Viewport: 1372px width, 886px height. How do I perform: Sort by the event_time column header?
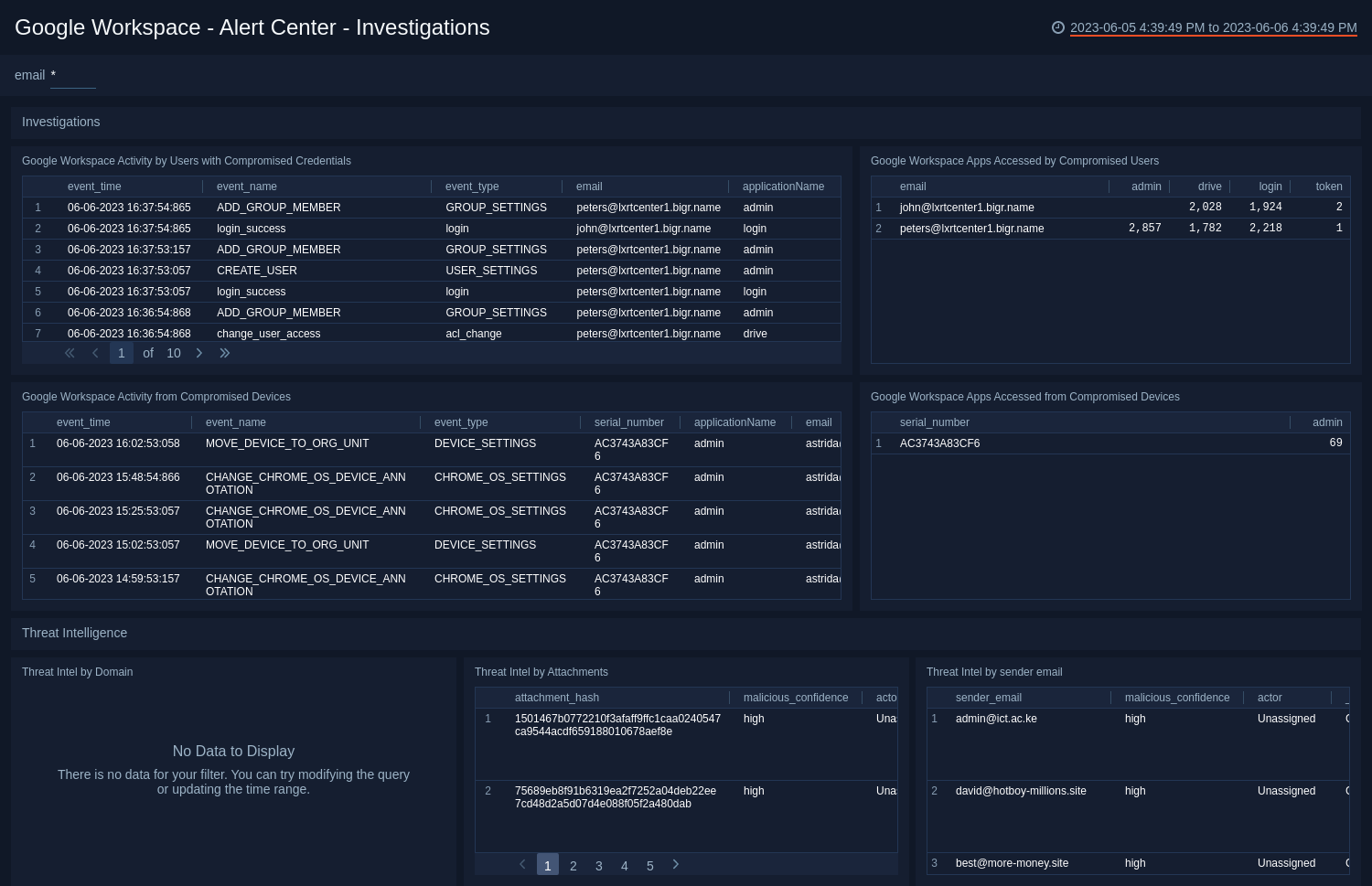click(x=94, y=187)
